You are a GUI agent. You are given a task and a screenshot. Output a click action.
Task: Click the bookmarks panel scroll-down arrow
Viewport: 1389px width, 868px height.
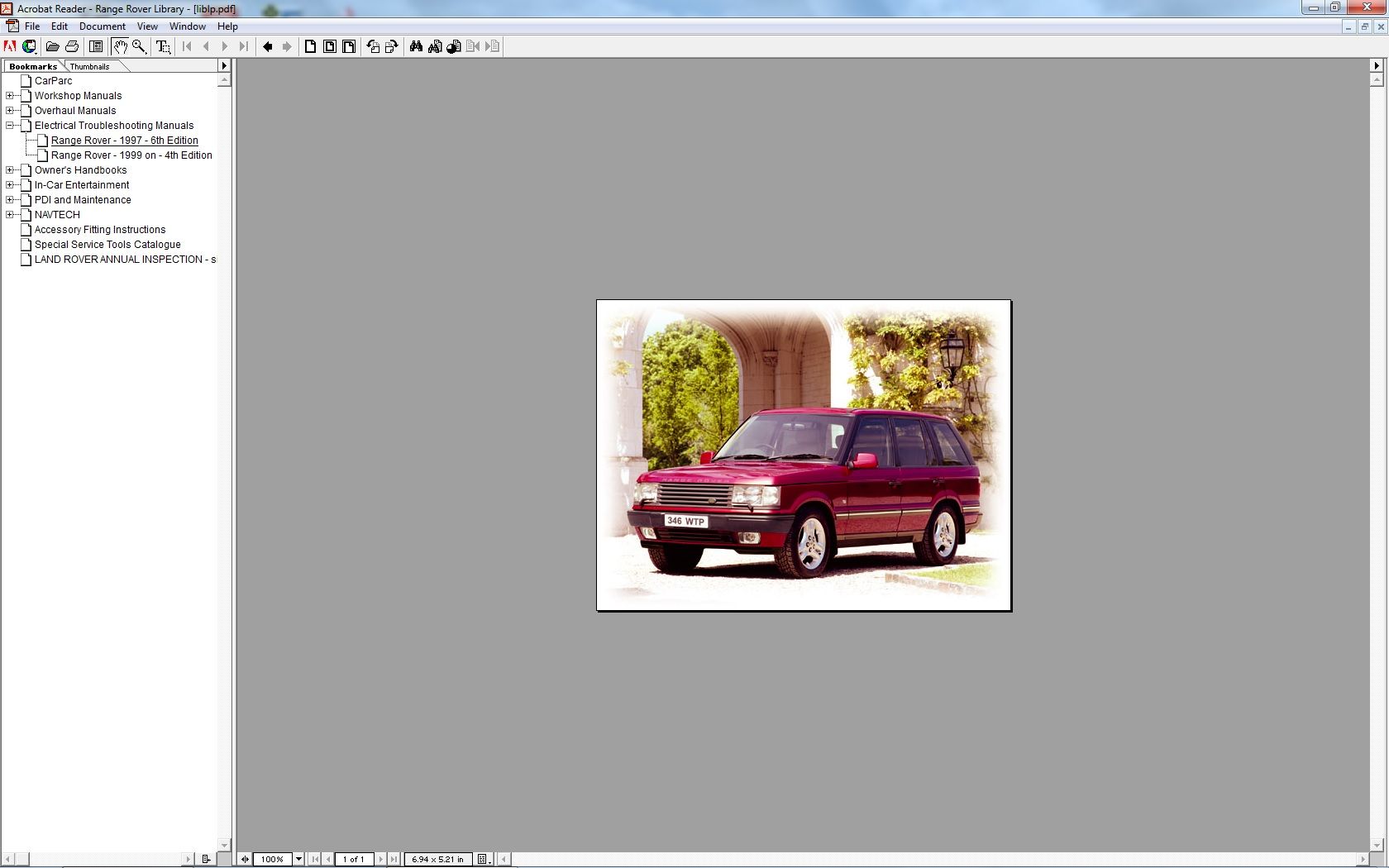tap(224, 846)
